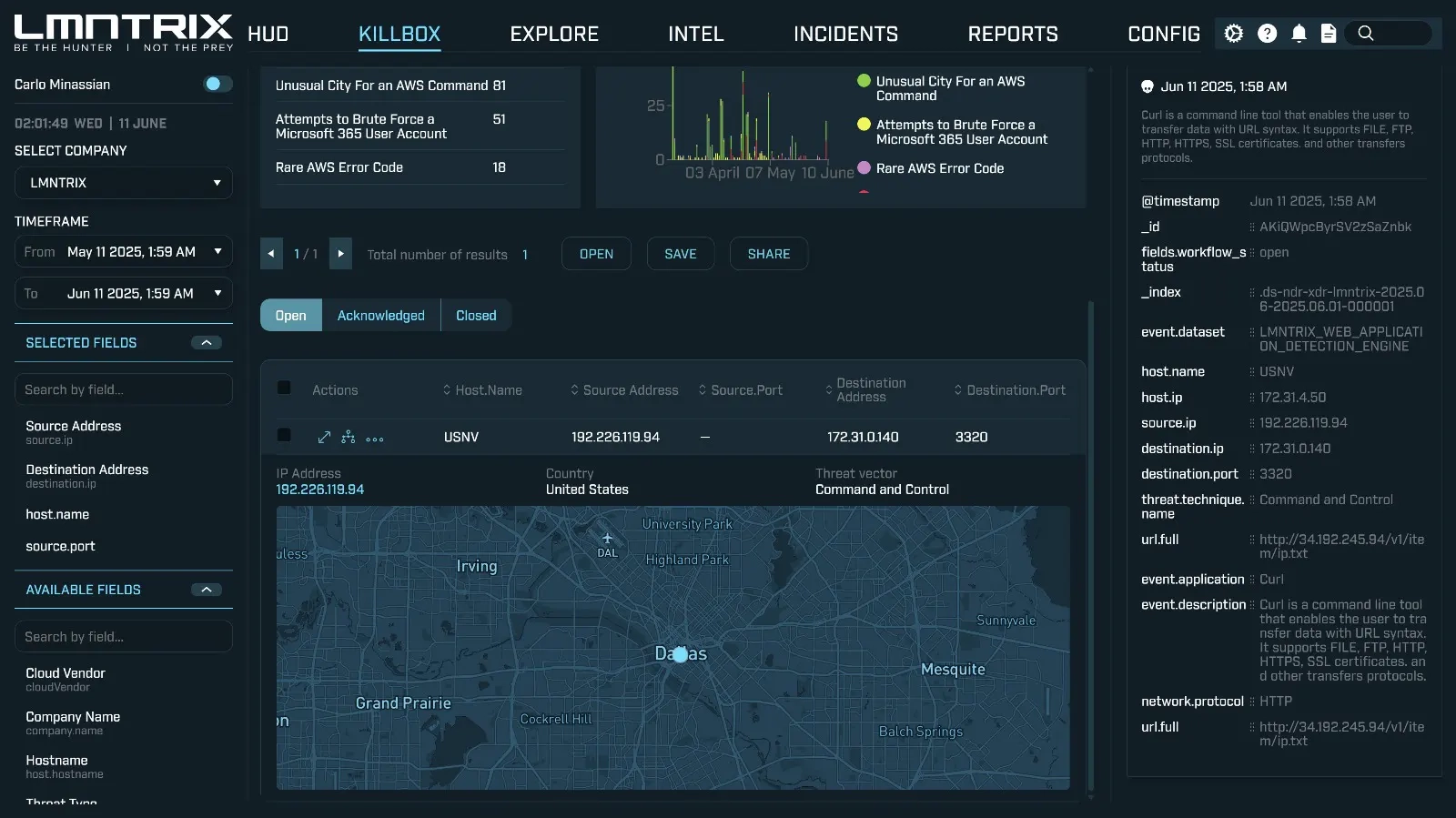Image resolution: width=1456 pixels, height=818 pixels.
Task: Click the Unusual City For an AWS Command row
Action: point(420,86)
